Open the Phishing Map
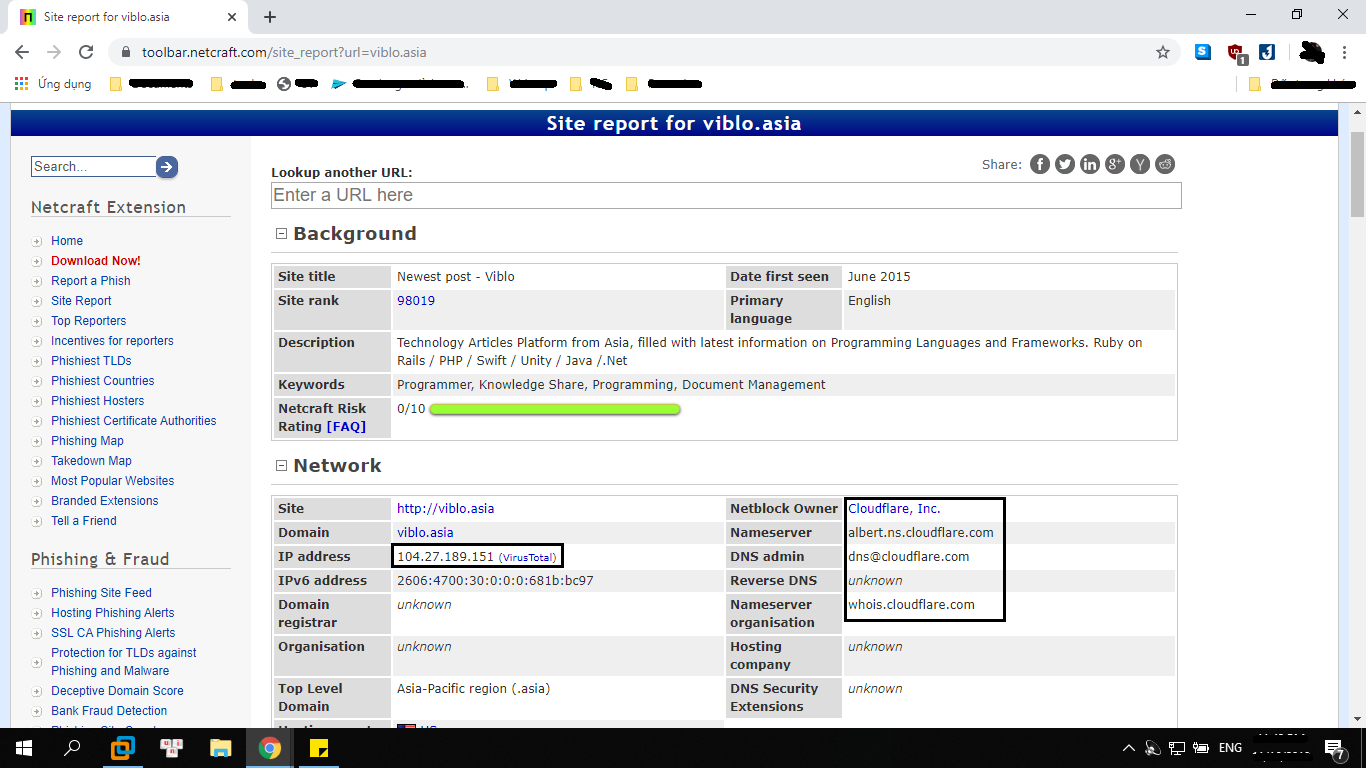Image resolution: width=1366 pixels, height=768 pixels. [x=88, y=441]
